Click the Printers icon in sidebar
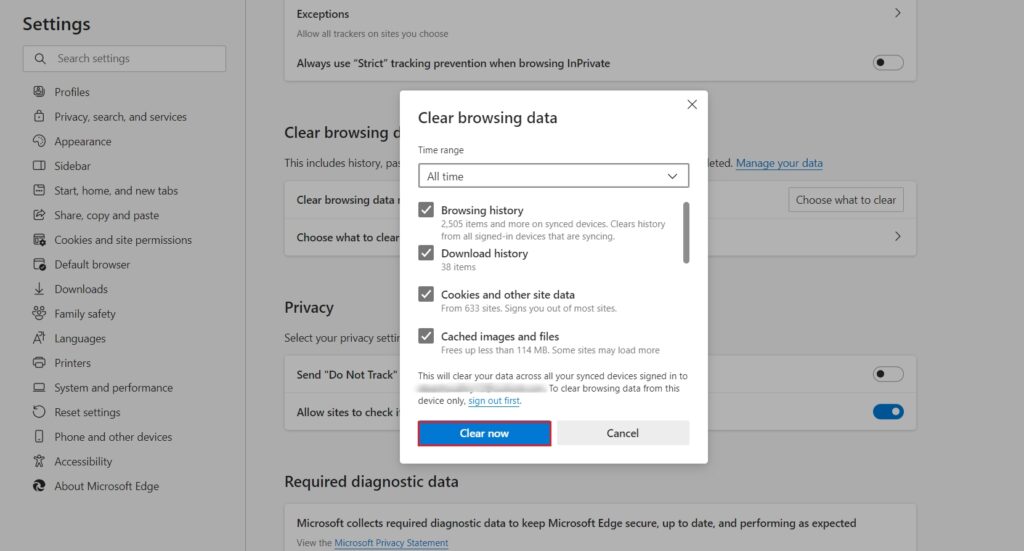 (x=39, y=363)
